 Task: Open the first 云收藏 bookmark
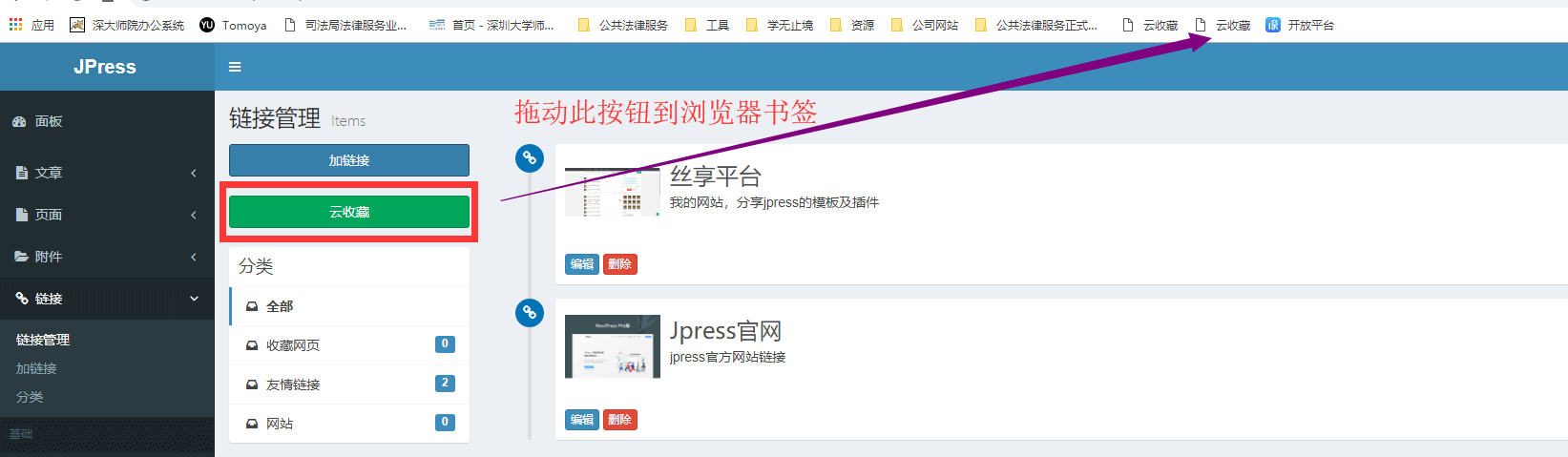click(x=1151, y=25)
